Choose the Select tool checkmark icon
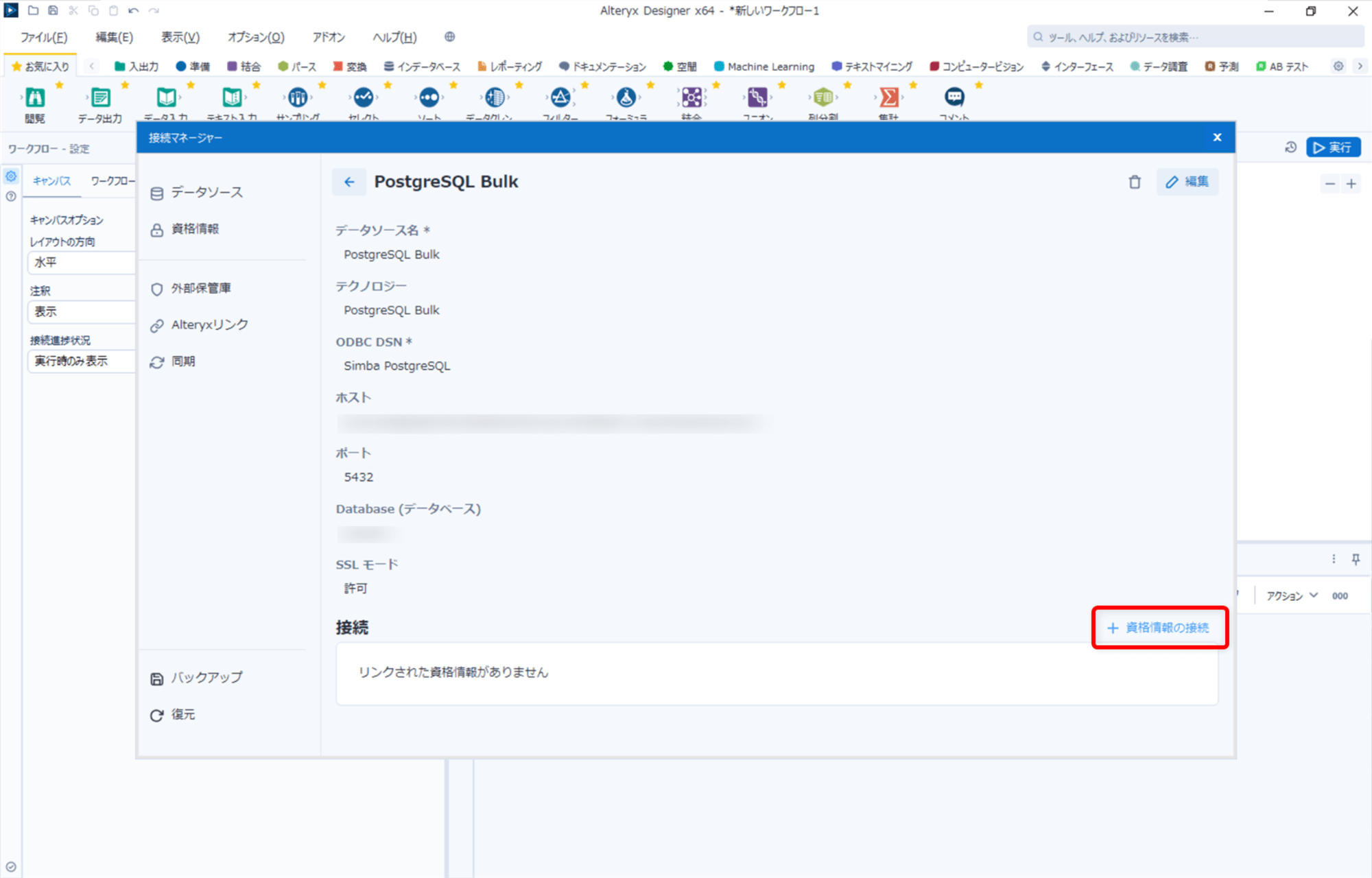 364,97
